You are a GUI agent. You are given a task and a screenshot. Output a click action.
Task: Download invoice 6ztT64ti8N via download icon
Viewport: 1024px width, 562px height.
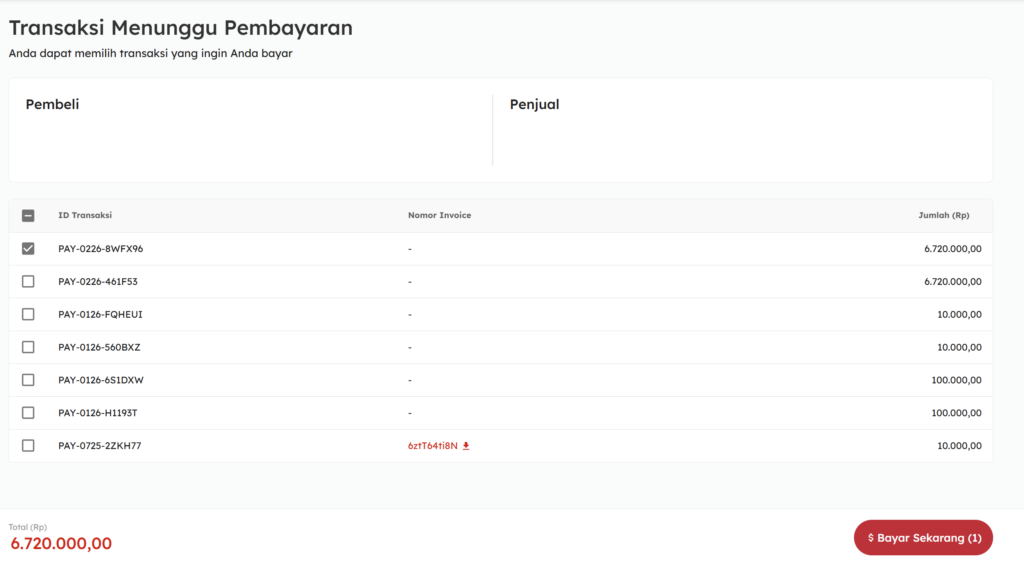466,446
